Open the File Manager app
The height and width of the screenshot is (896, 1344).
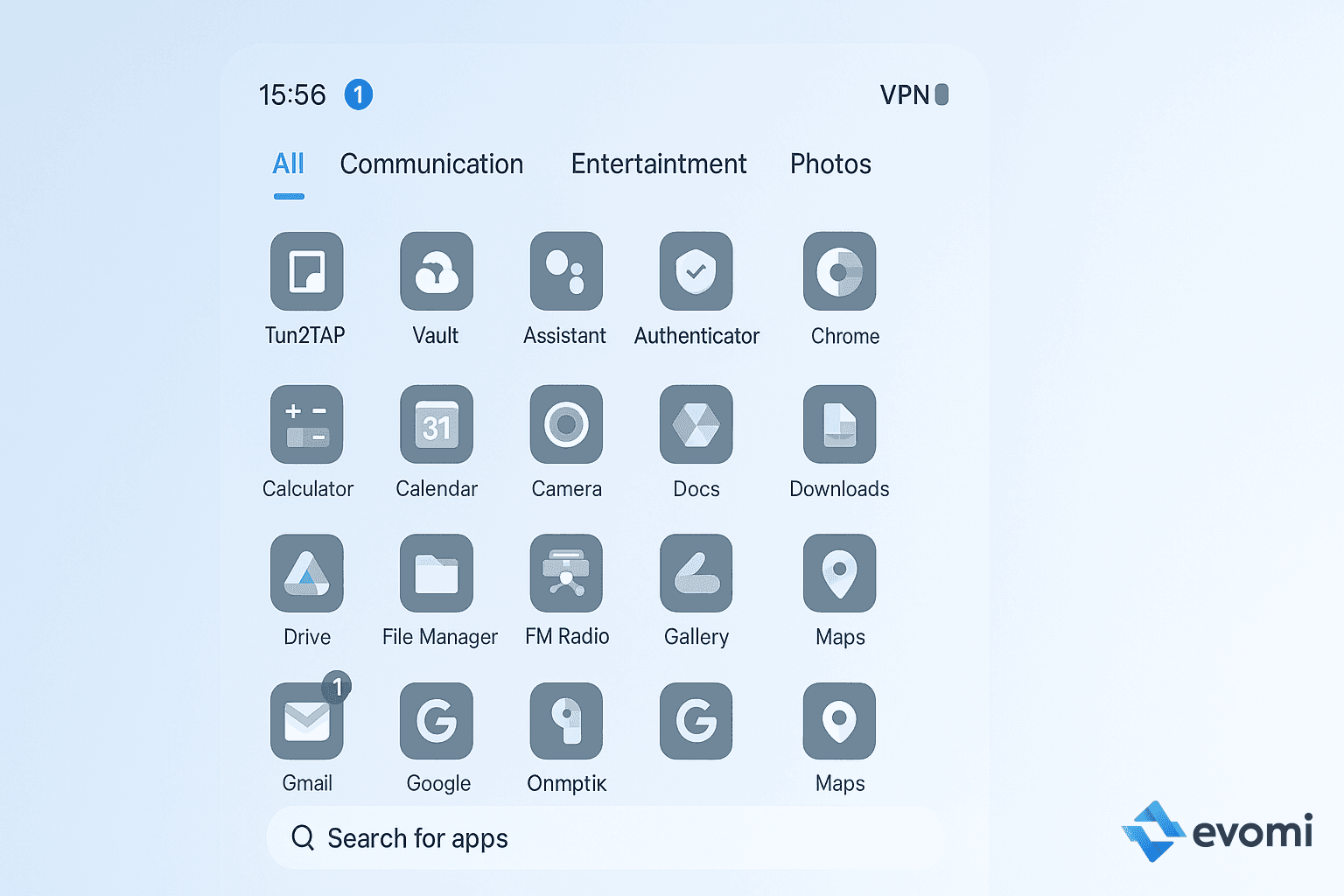(x=437, y=573)
